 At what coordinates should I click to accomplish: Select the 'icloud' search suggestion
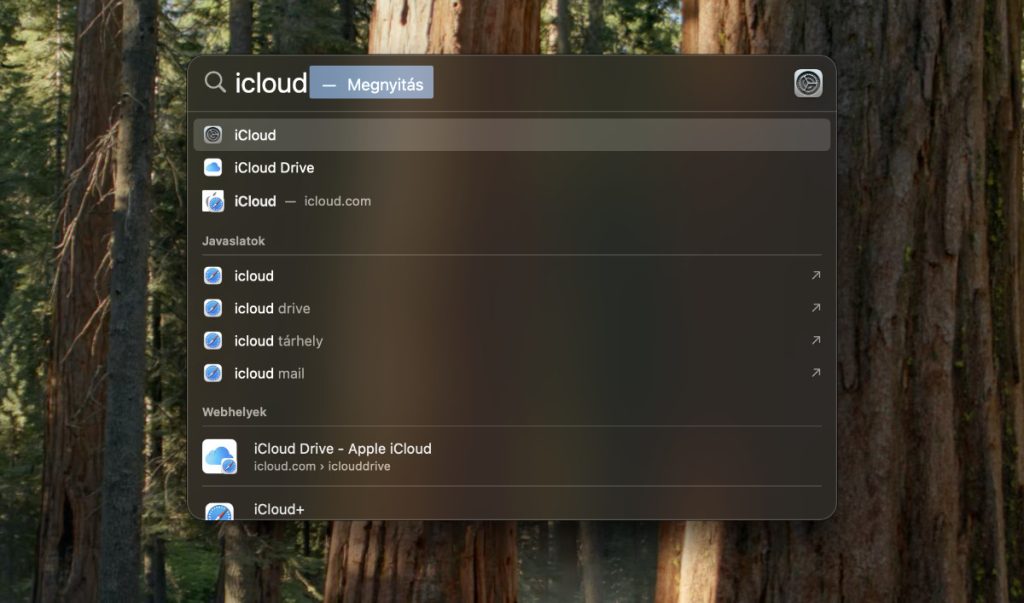click(512, 276)
